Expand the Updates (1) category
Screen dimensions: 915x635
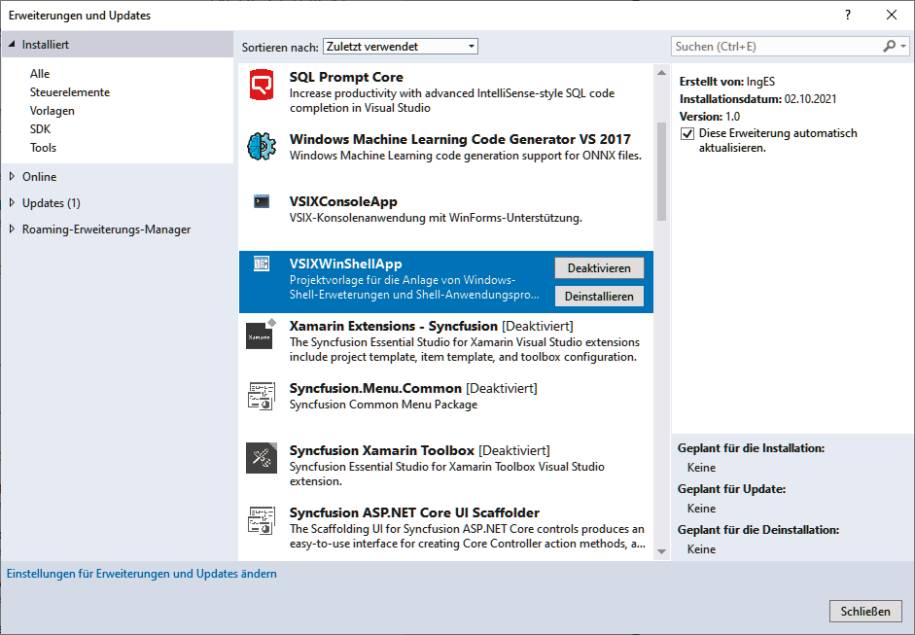(12, 203)
